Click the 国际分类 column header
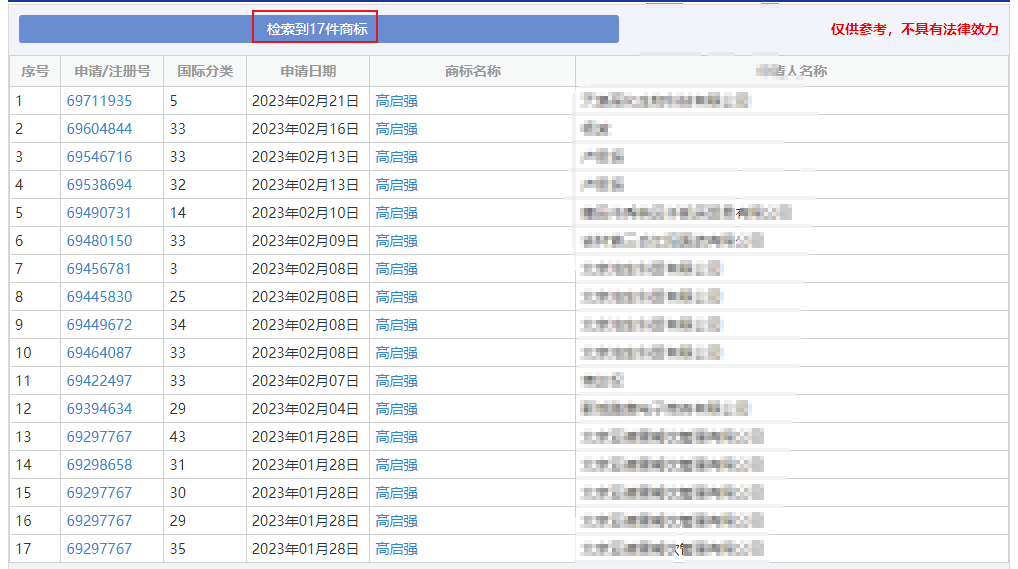Image resolution: width=1018 pixels, height=569 pixels. click(205, 71)
